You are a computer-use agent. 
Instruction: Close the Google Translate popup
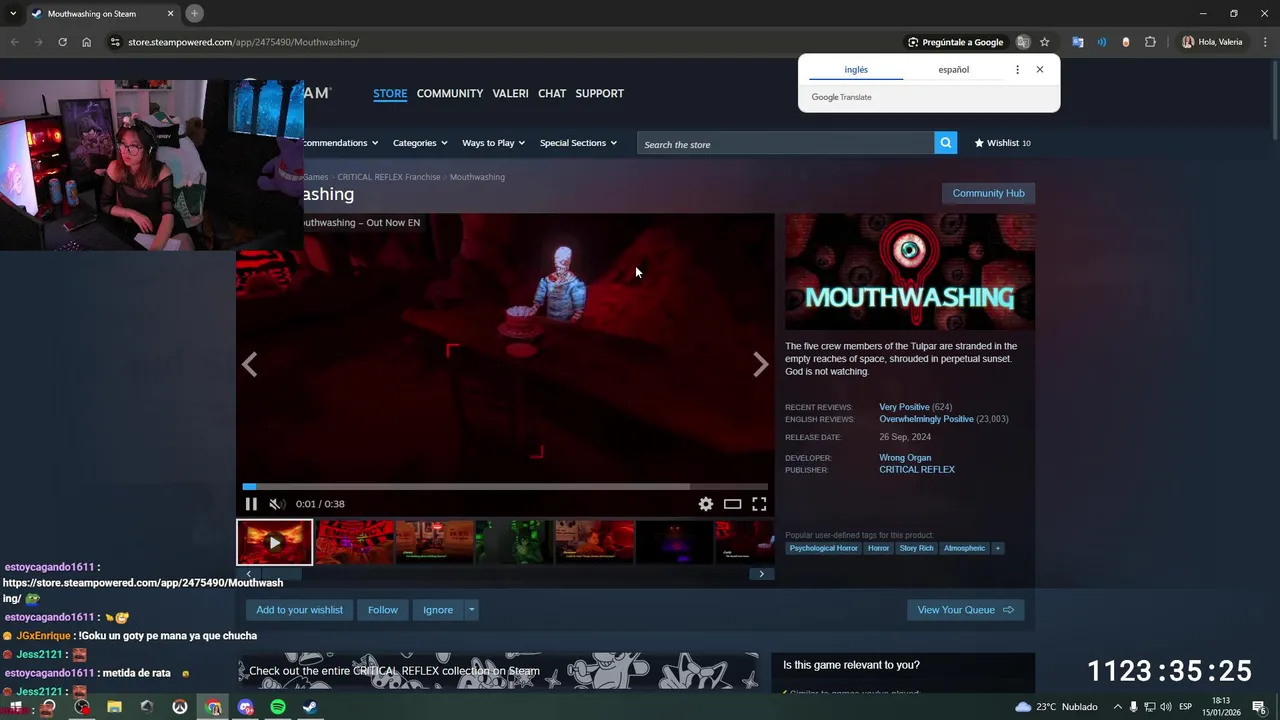tap(1040, 70)
